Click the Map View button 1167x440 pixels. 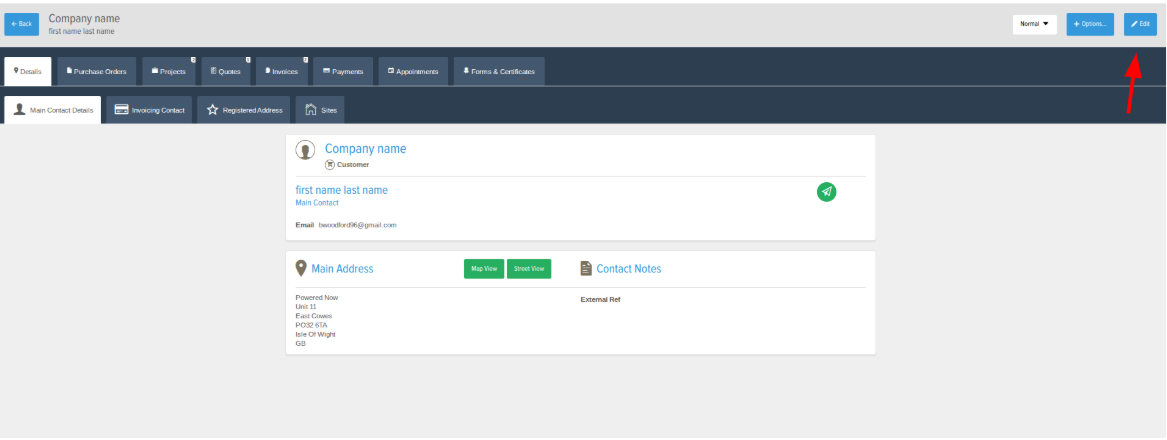pos(484,269)
